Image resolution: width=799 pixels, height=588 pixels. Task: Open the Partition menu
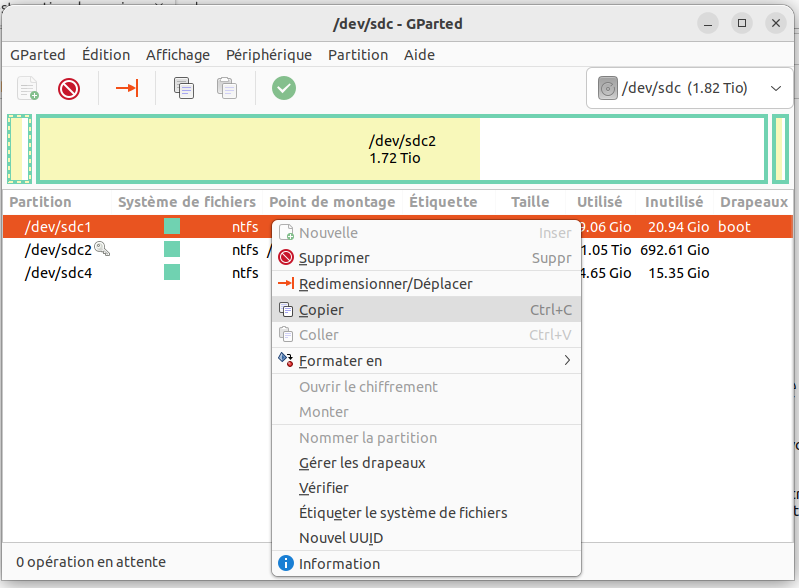358,55
